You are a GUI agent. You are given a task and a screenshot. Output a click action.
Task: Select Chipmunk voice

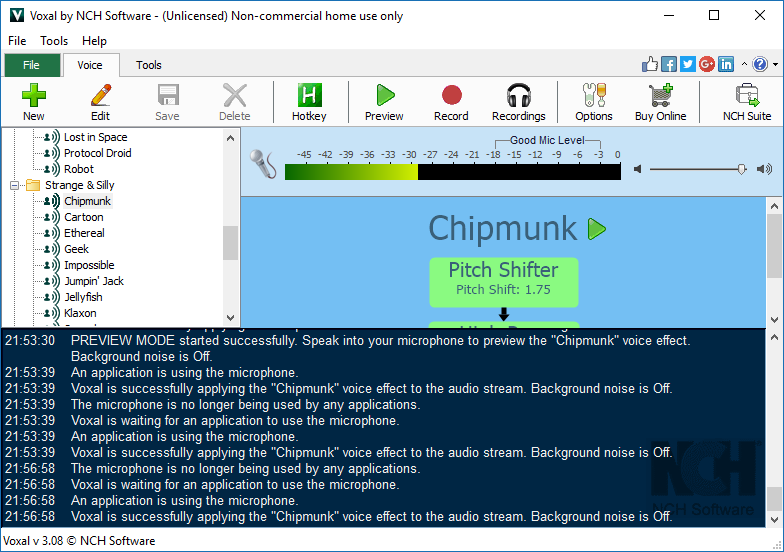pos(88,201)
